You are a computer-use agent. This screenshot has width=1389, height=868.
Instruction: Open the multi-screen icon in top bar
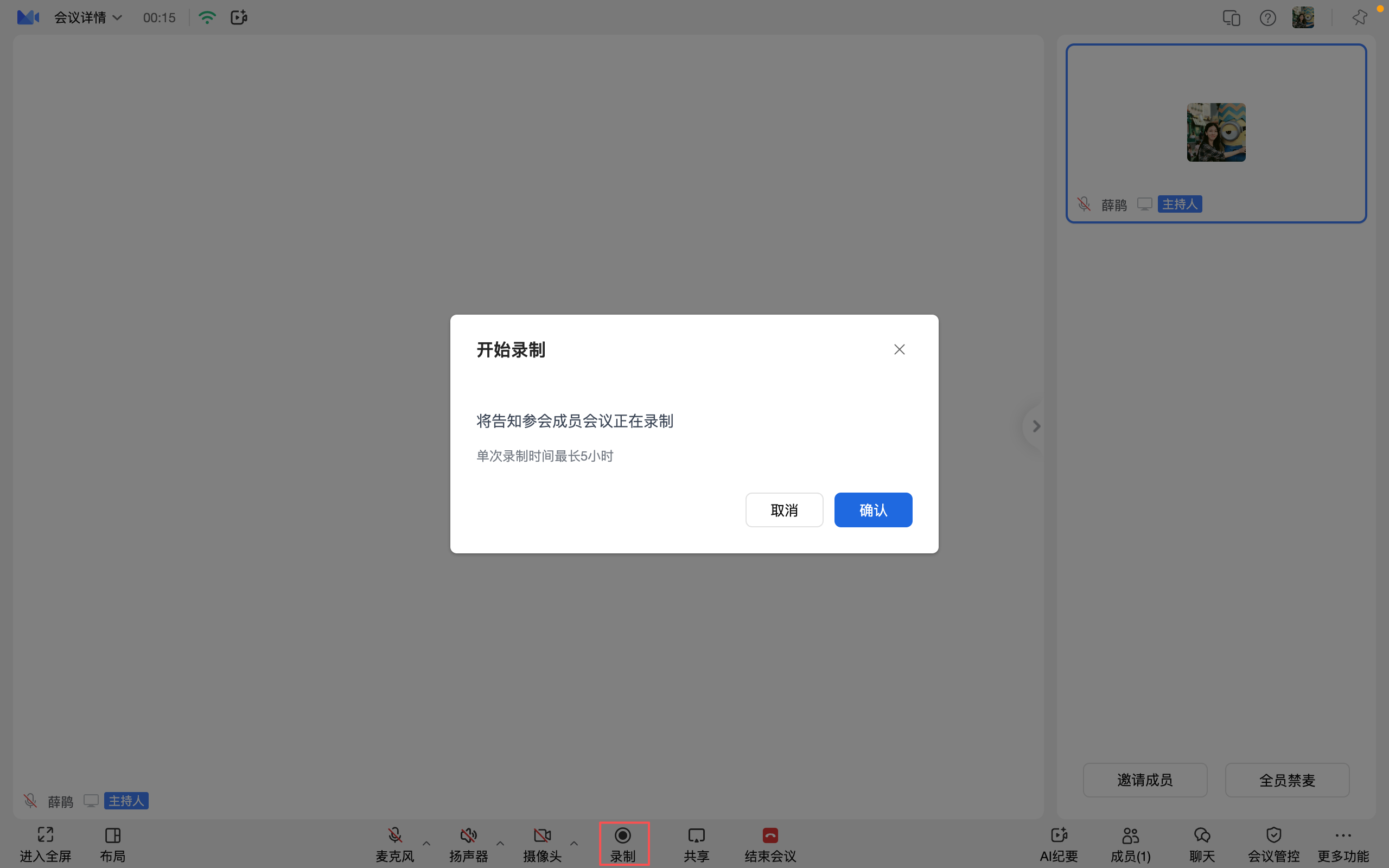click(x=1231, y=18)
